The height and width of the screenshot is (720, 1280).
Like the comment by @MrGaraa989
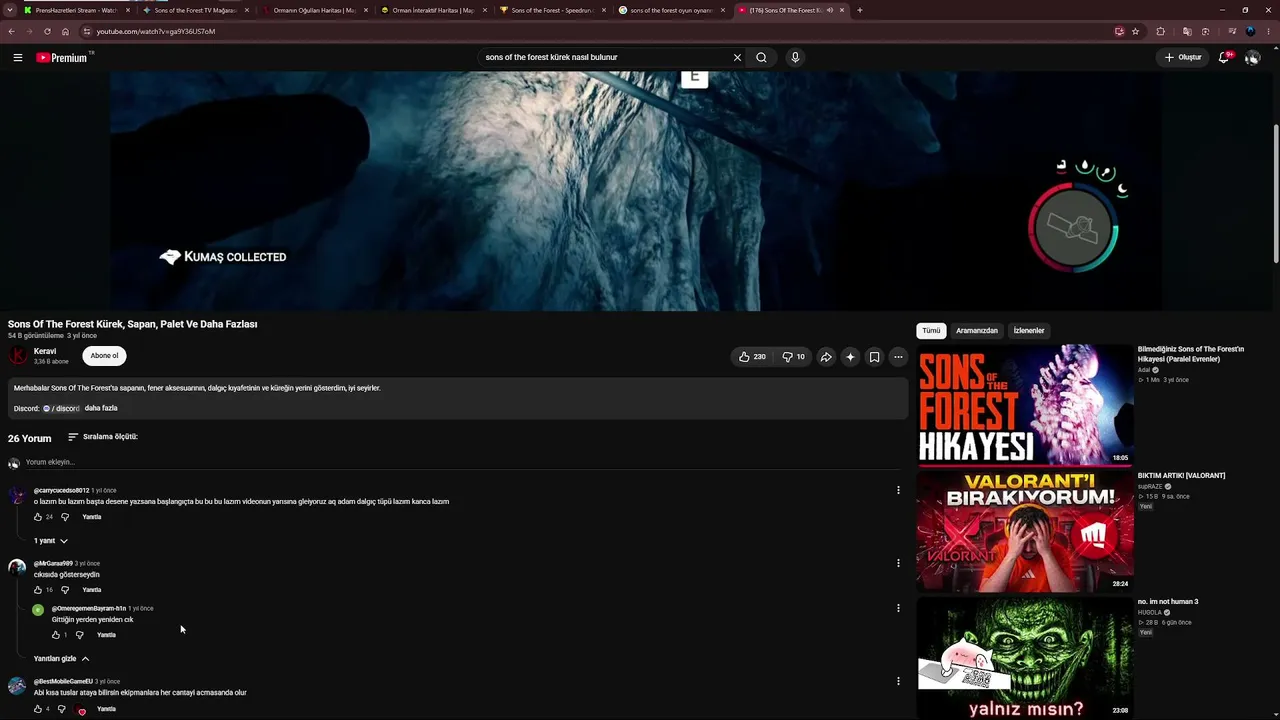pyautogui.click(x=38, y=590)
